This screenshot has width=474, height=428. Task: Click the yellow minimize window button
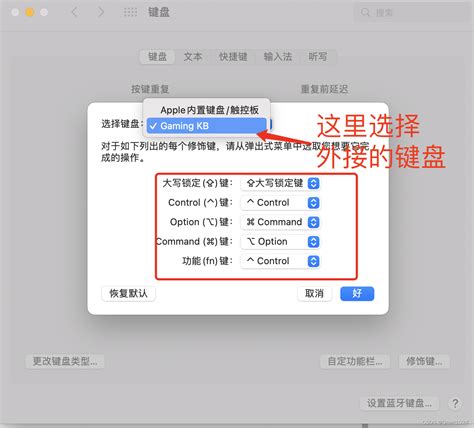pyautogui.click(x=30, y=12)
